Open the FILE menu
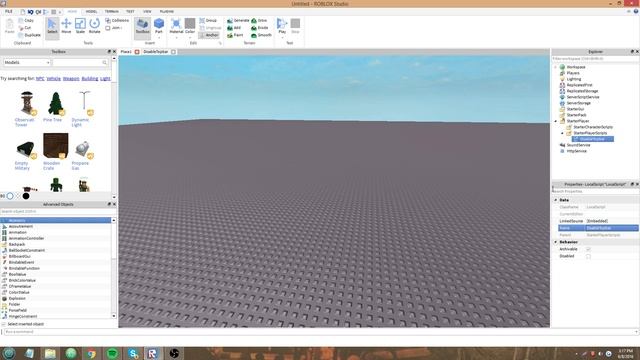The width and height of the screenshot is (640, 360). pos(9,11)
